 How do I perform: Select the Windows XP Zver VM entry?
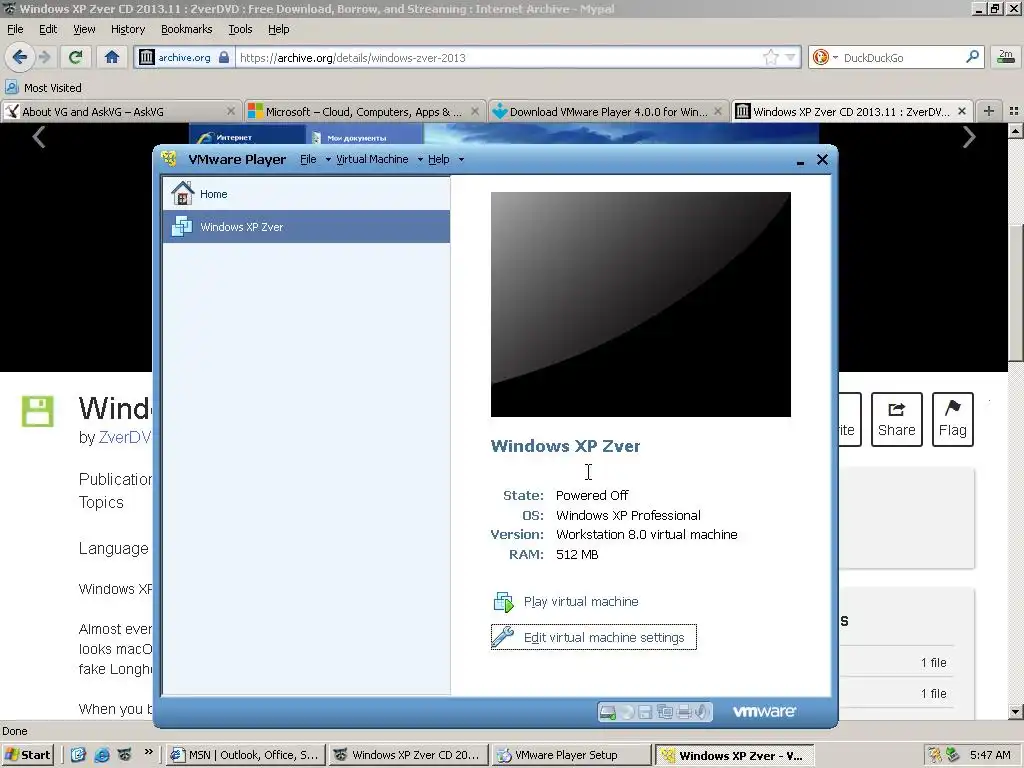[x=306, y=227]
